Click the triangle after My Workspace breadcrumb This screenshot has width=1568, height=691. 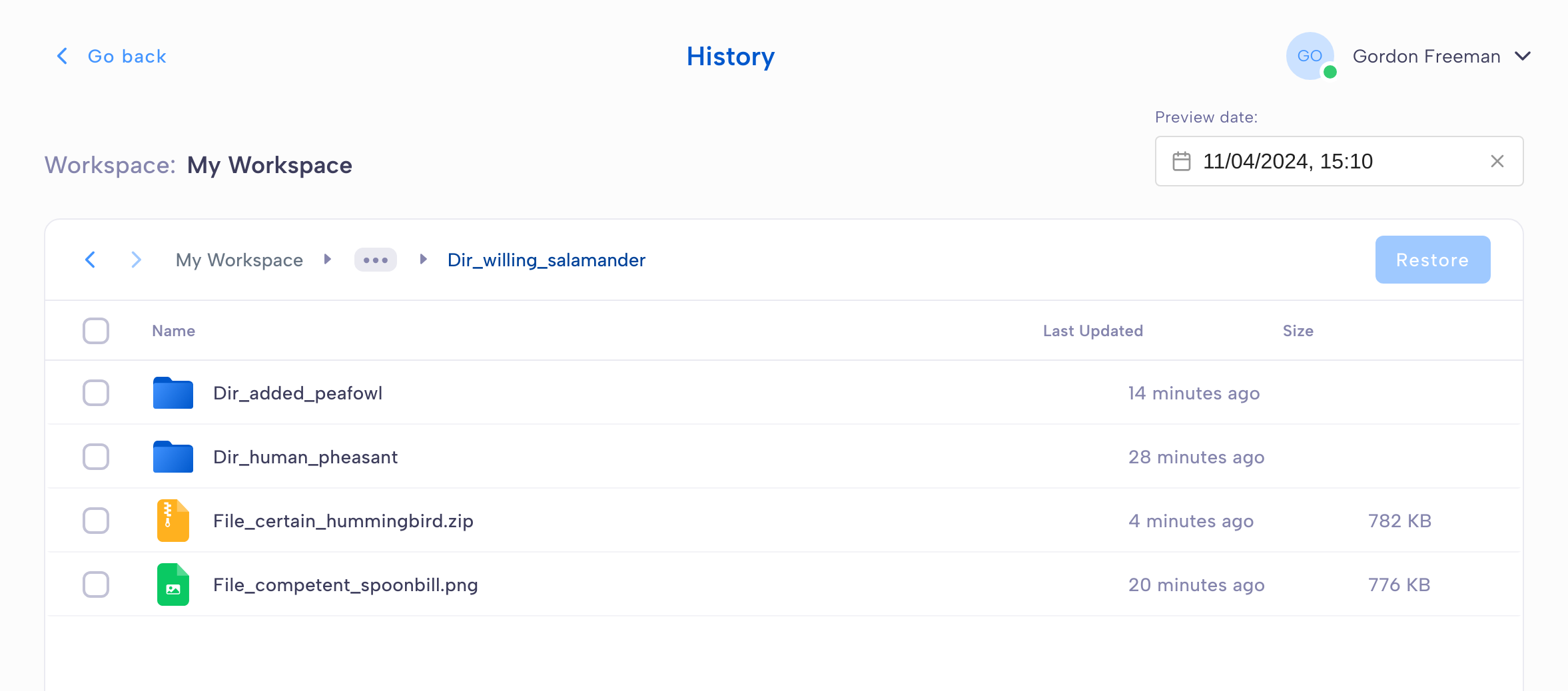[x=328, y=259]
